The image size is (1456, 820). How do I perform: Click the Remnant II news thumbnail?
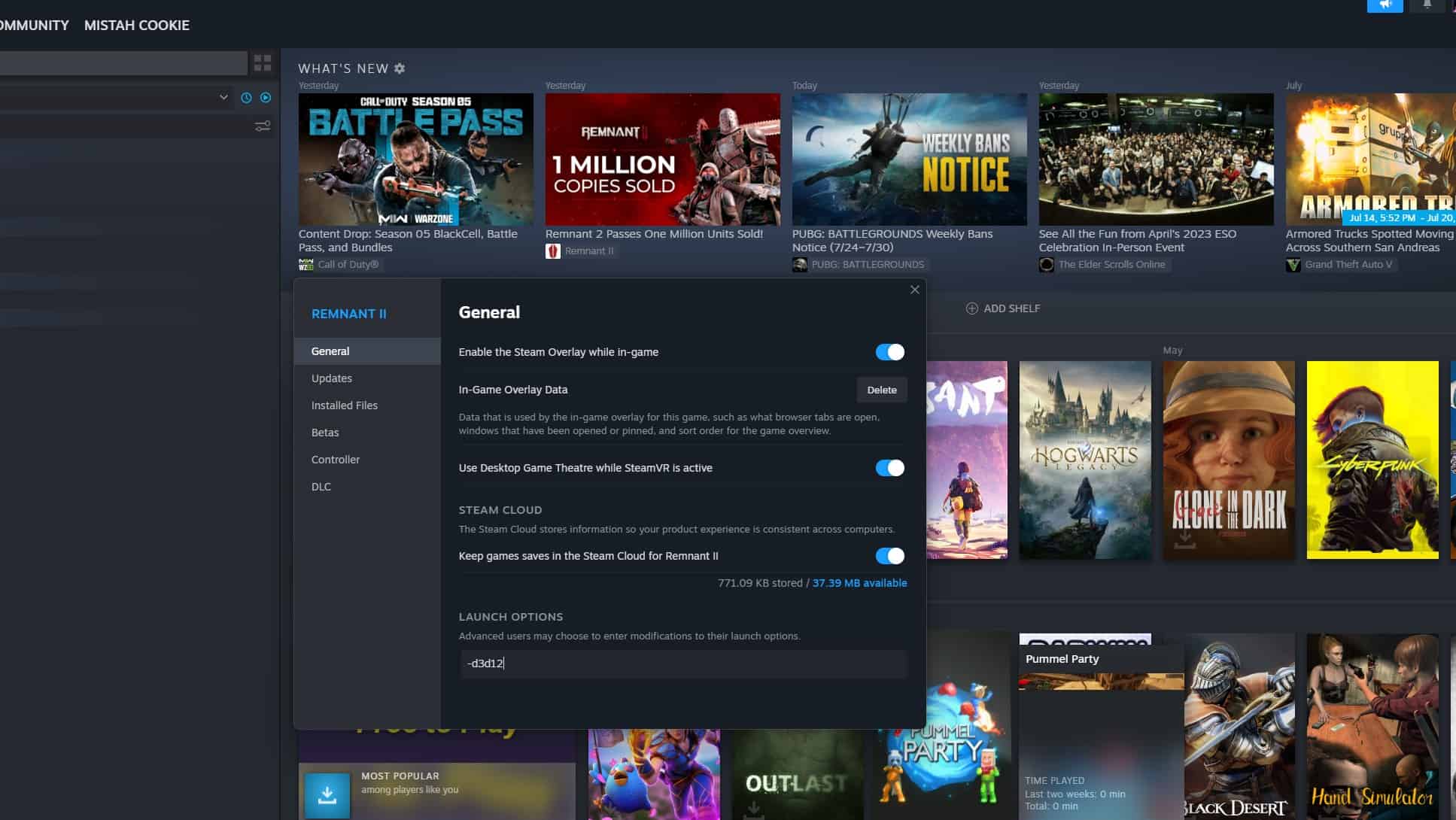(662, 159)
